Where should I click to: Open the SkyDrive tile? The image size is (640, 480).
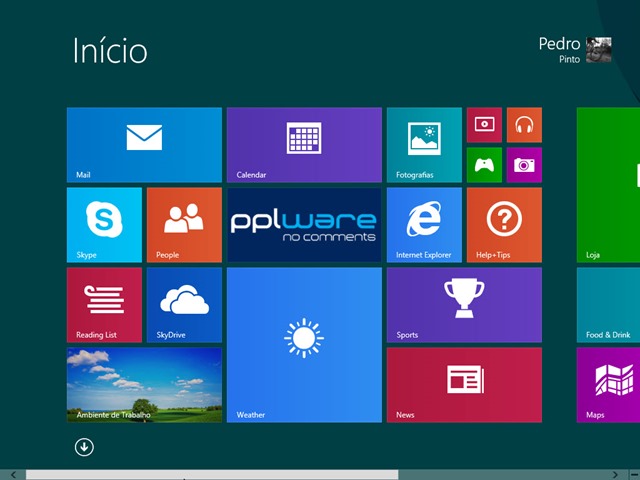point(184,305)
